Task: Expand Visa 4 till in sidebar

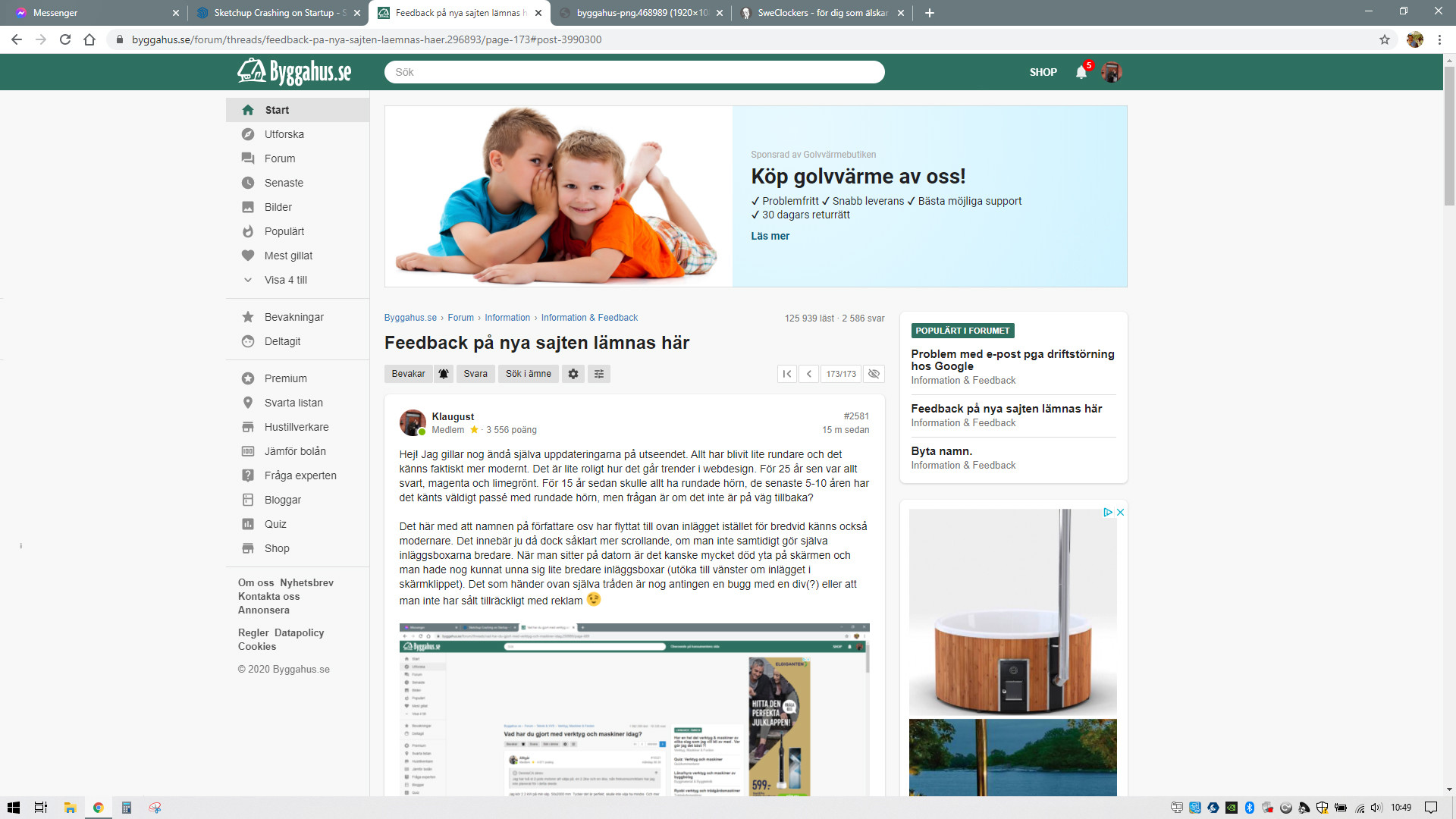Action: pos(285,280)
